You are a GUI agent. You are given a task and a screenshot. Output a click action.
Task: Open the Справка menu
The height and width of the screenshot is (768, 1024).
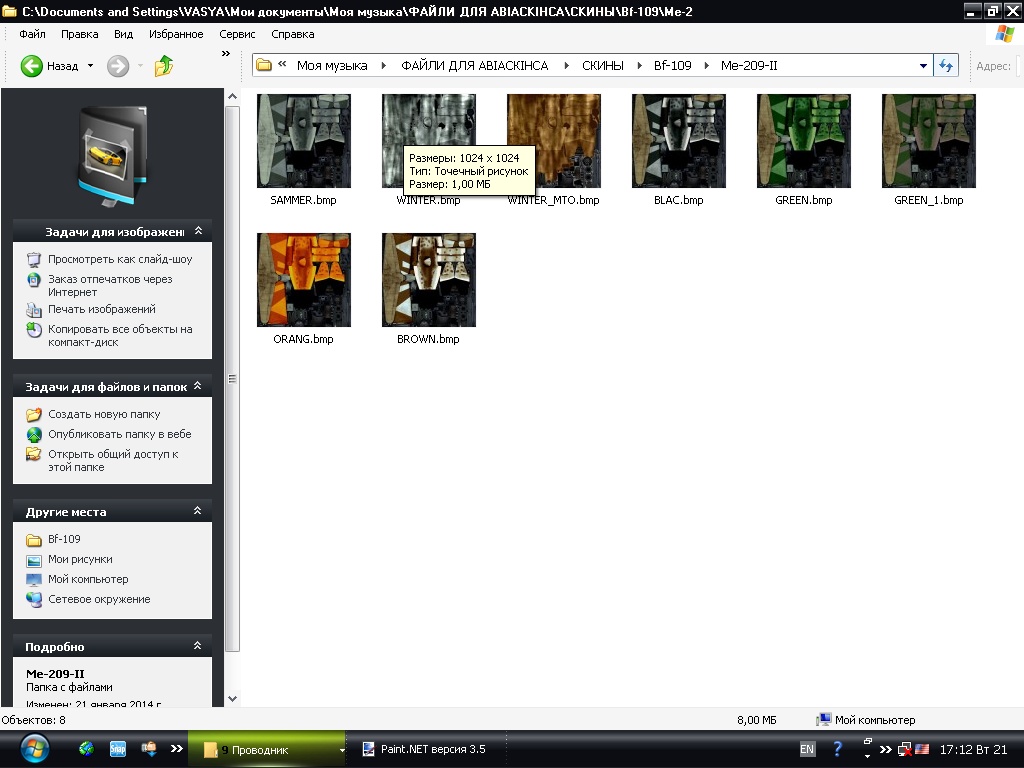tap(293, 34)
